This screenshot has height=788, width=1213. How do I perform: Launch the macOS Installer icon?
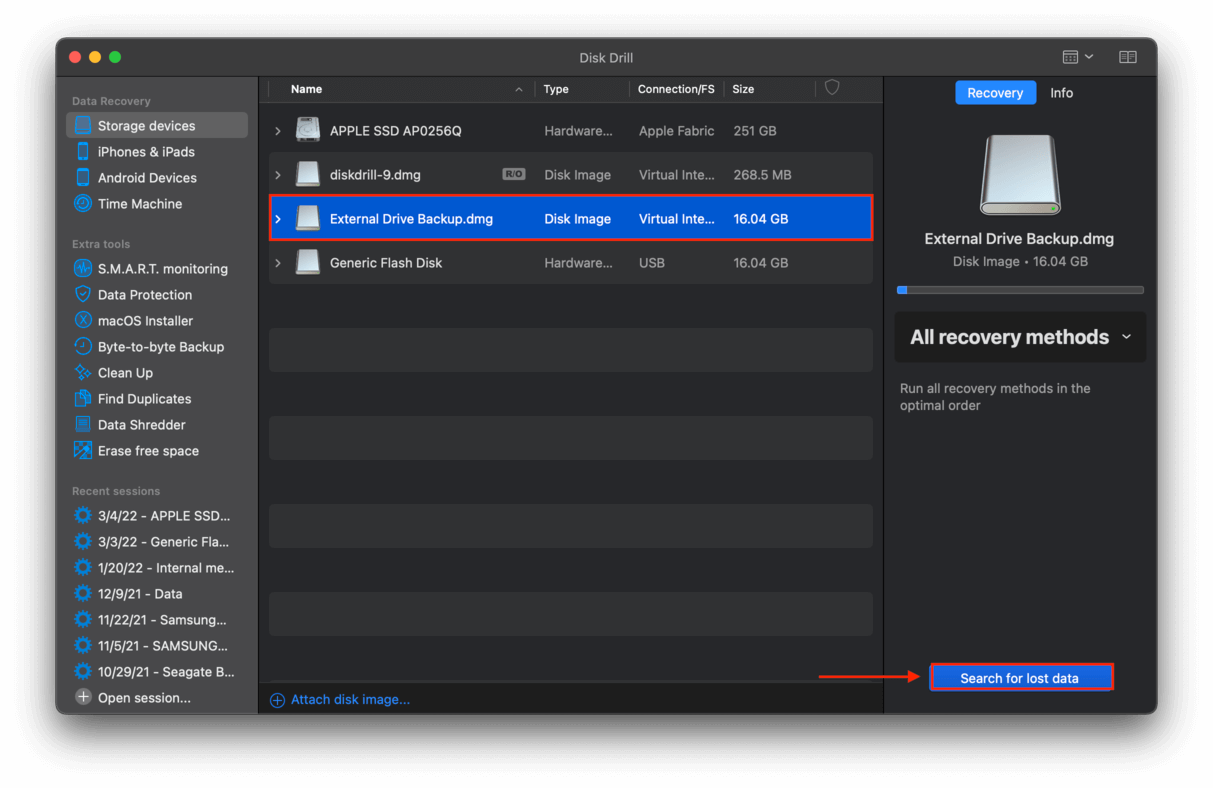pyautogui.click(x=83, y=321)
